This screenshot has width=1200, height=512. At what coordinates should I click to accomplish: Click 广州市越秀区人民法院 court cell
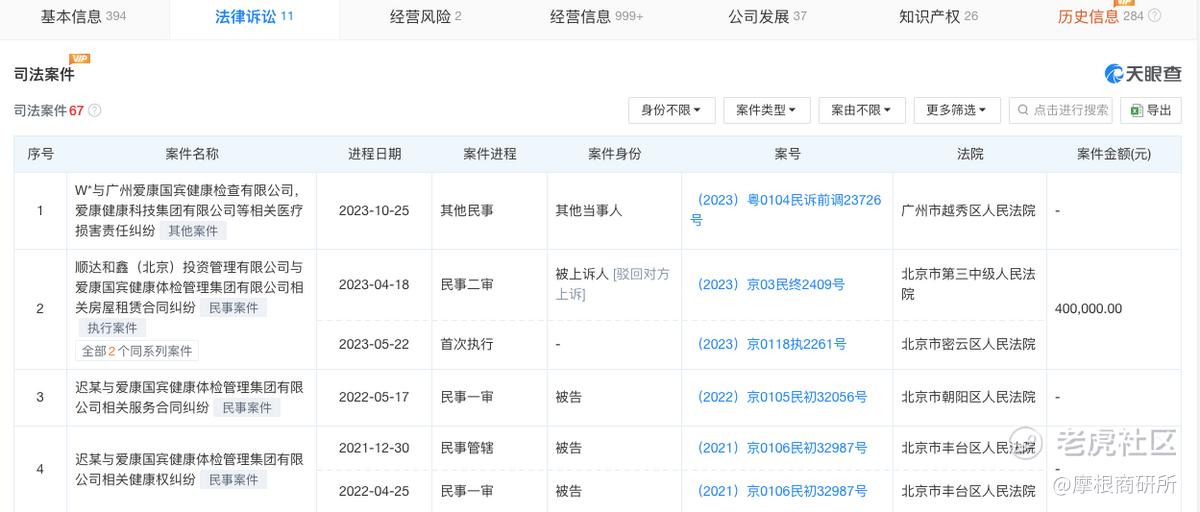coord(968,211)
